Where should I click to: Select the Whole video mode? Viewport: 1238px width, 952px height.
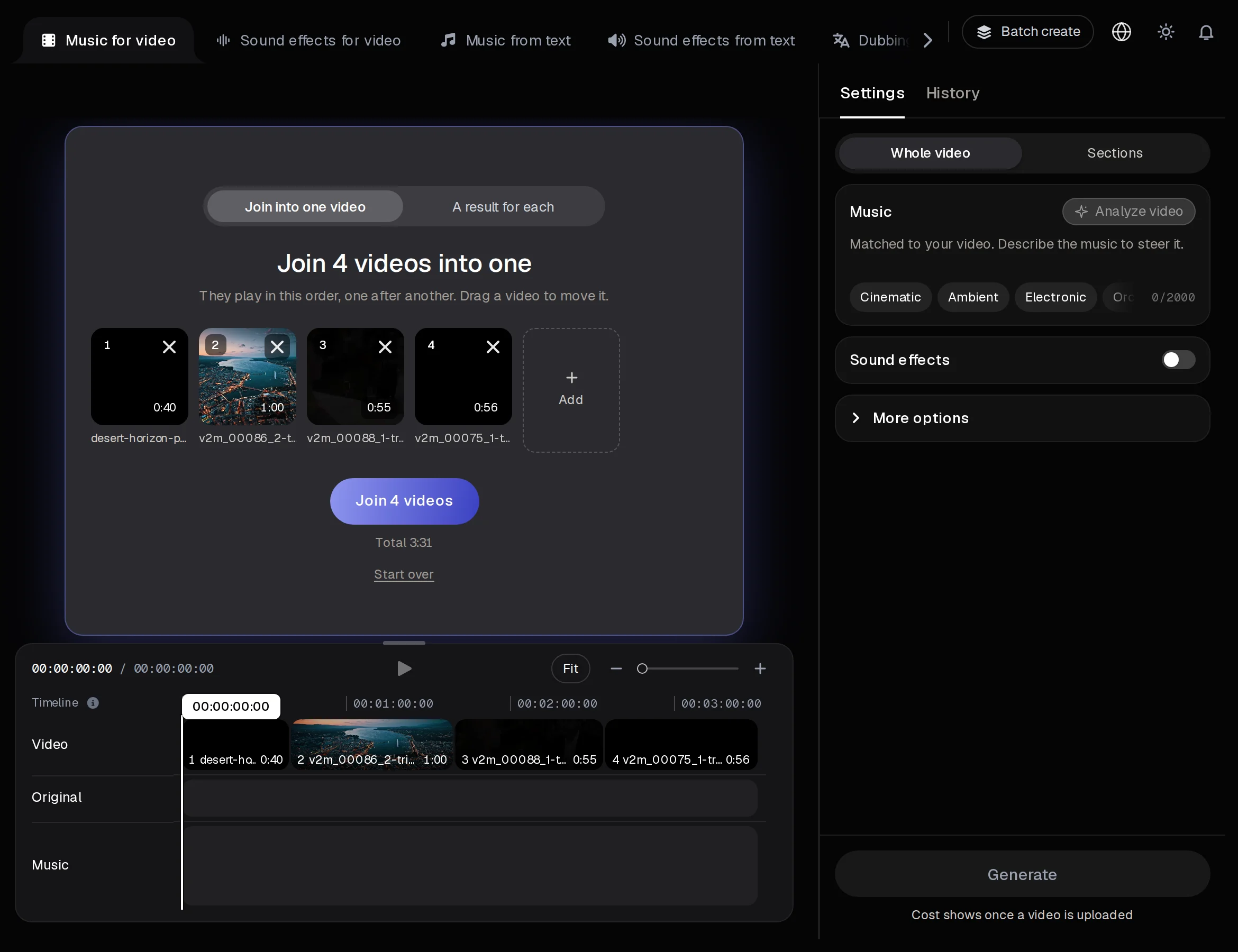[x=930, y=153]
